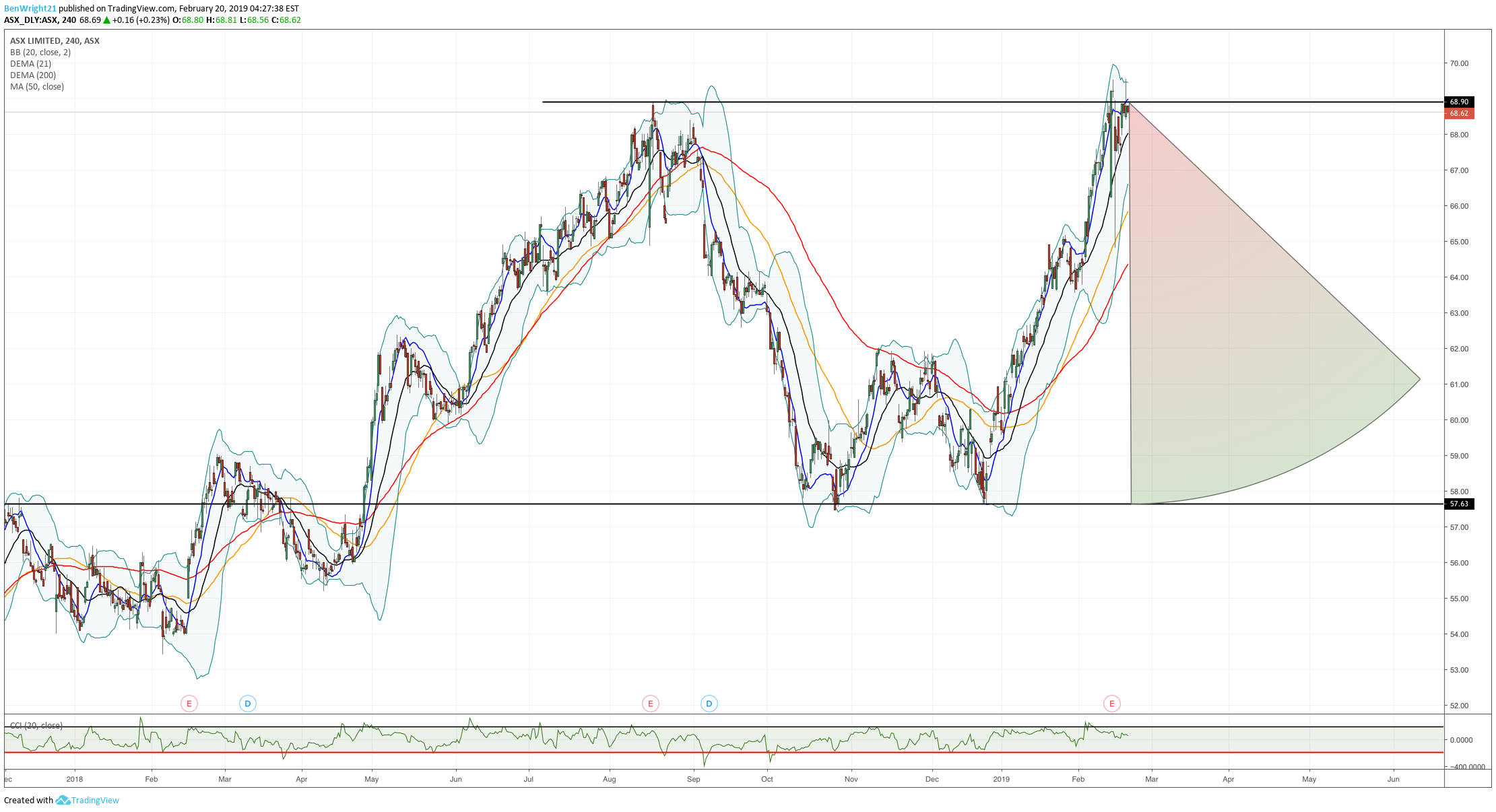The height and width of the screenshot is (812, 1496).
Task: Open the BenWright21 author profile link
Action: pyautogui.click(x=30, y=9)
